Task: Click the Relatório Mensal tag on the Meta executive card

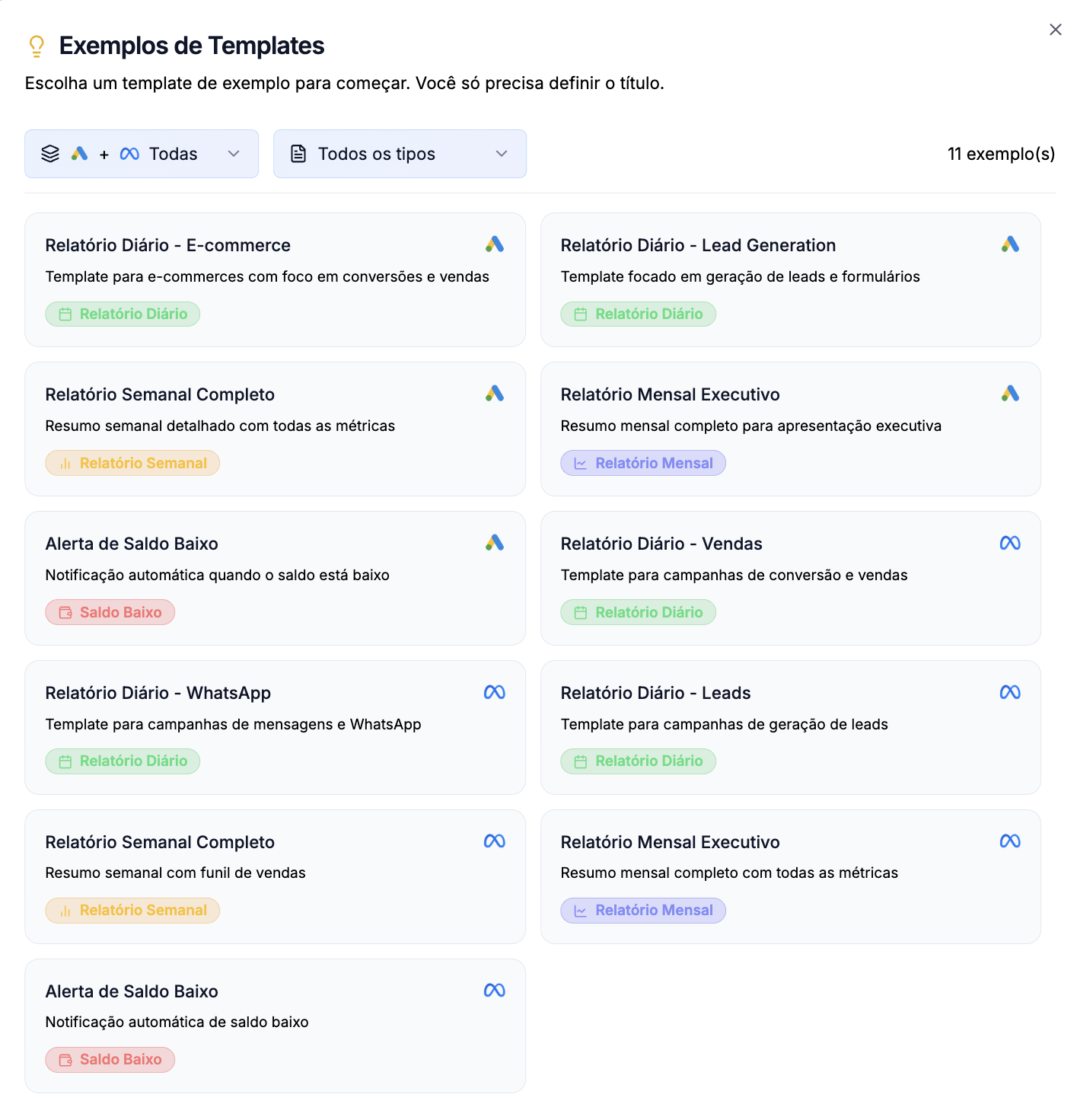Action: coord(643,911)
